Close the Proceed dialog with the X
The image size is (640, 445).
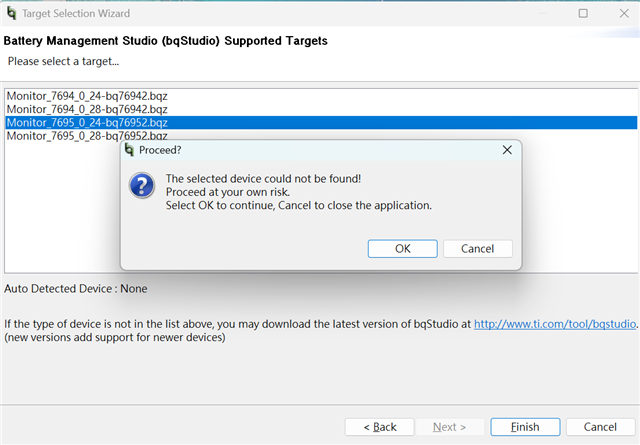507,150
